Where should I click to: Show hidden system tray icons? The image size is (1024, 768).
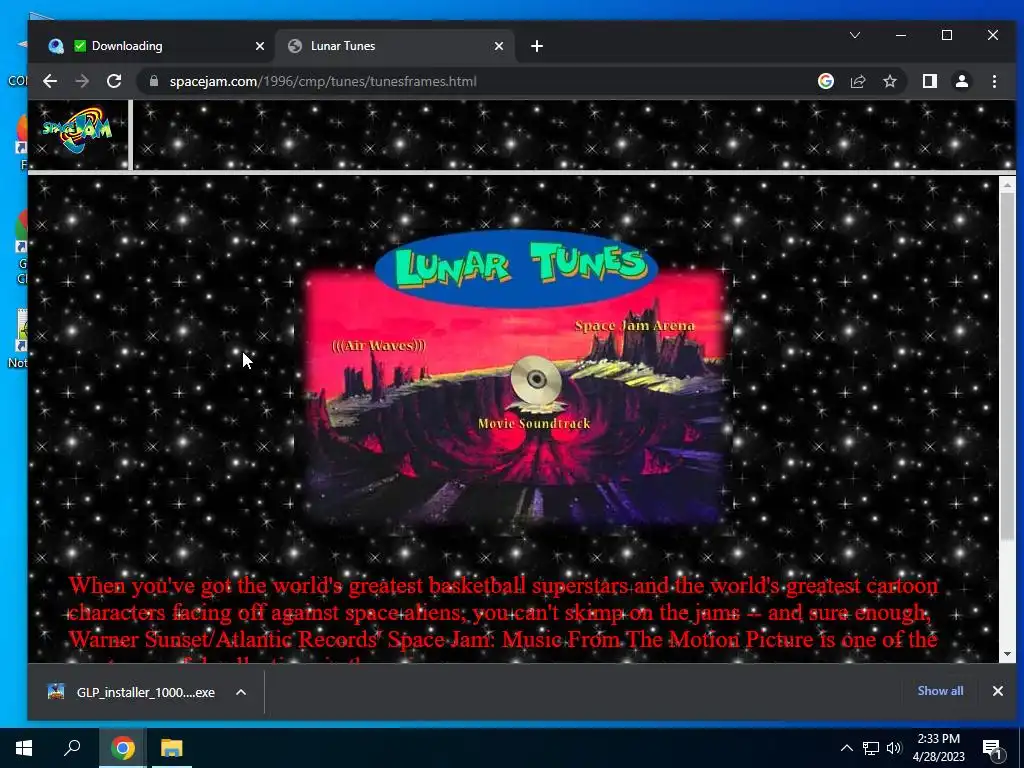[x=846, y=748]
